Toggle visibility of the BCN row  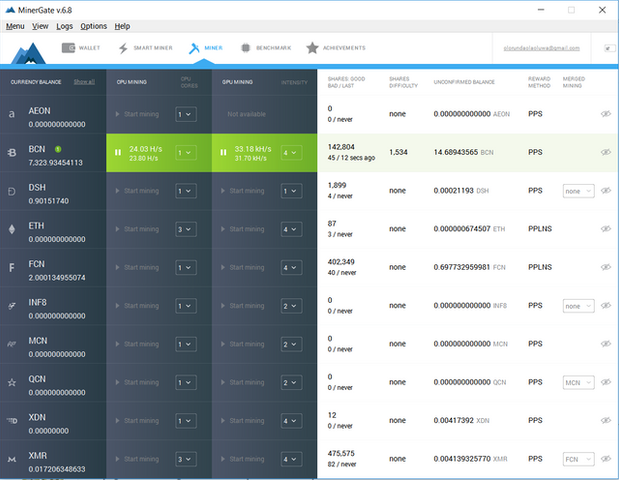pos(606,152)
